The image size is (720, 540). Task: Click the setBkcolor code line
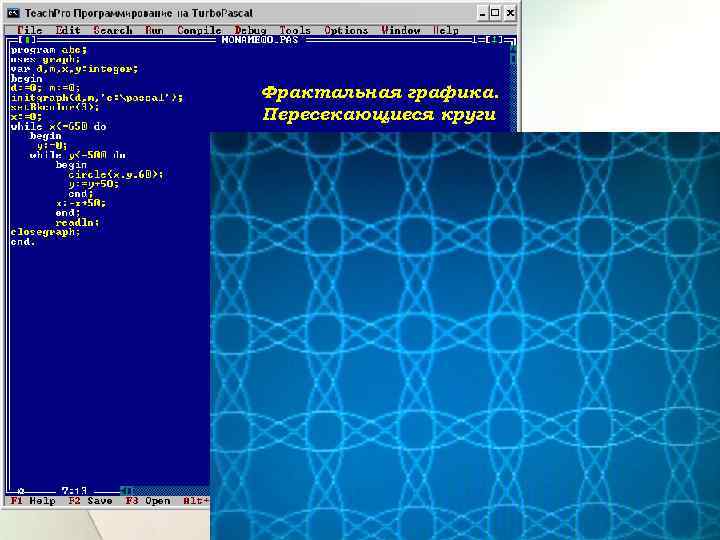[x=55, y=107]
